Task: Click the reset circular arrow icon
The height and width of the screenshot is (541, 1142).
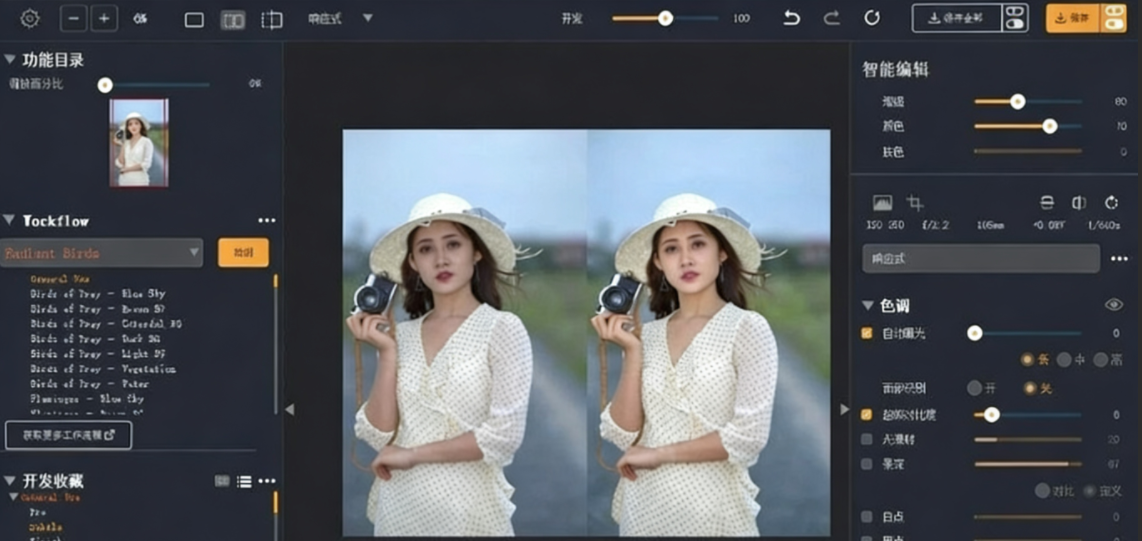Action: pyautogui.click(x=871, y=18)
